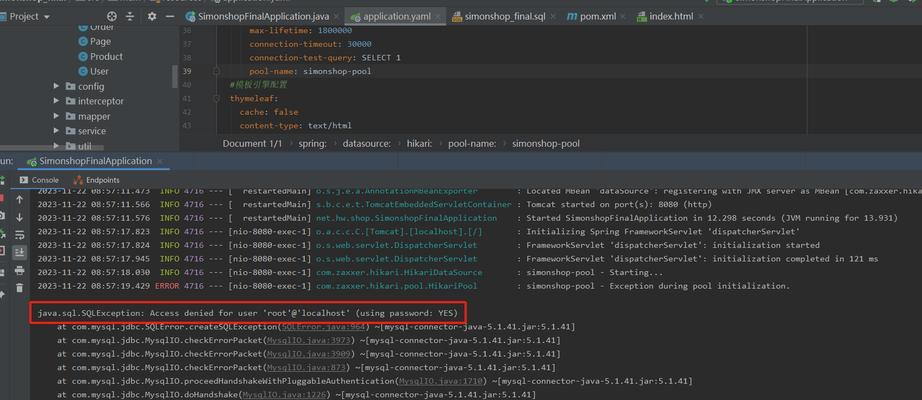The height and width of the screenshot is (400, 922).
Task: Toggle soft-wrap in the console toolbar
Action: point(19,235)
